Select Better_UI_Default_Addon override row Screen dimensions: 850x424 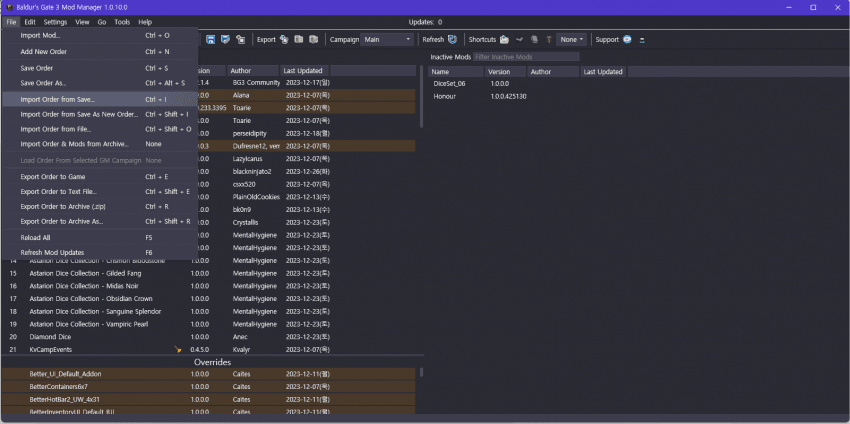209,374
